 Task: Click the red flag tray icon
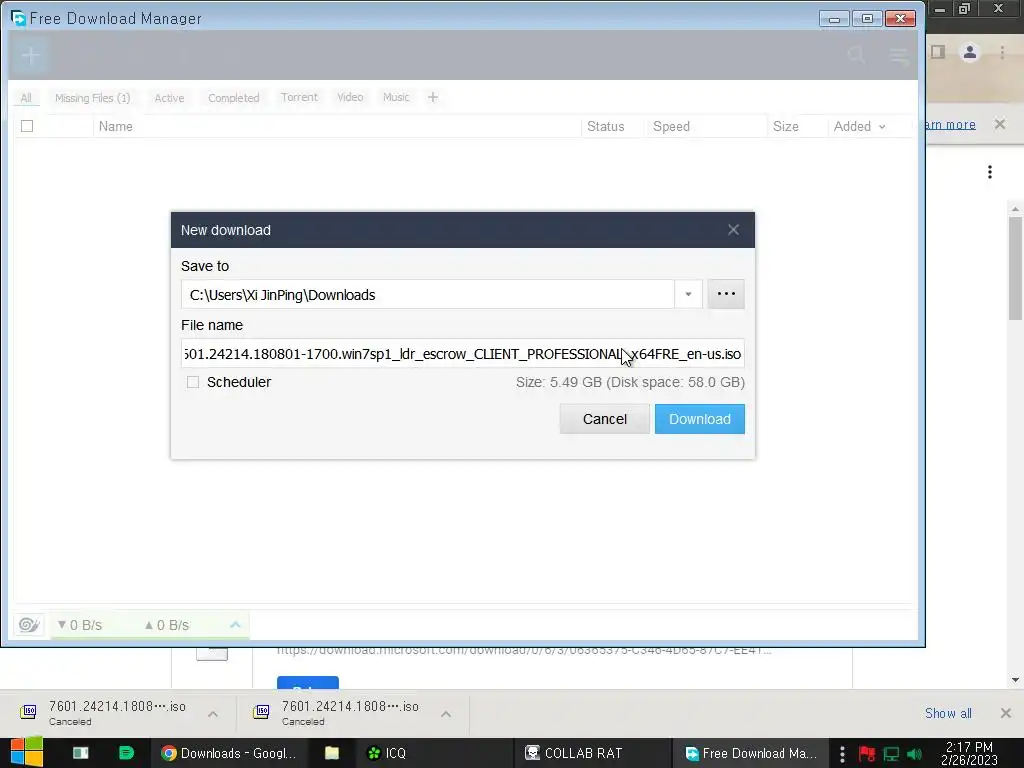pyautogui.click(x=867, y=754)
